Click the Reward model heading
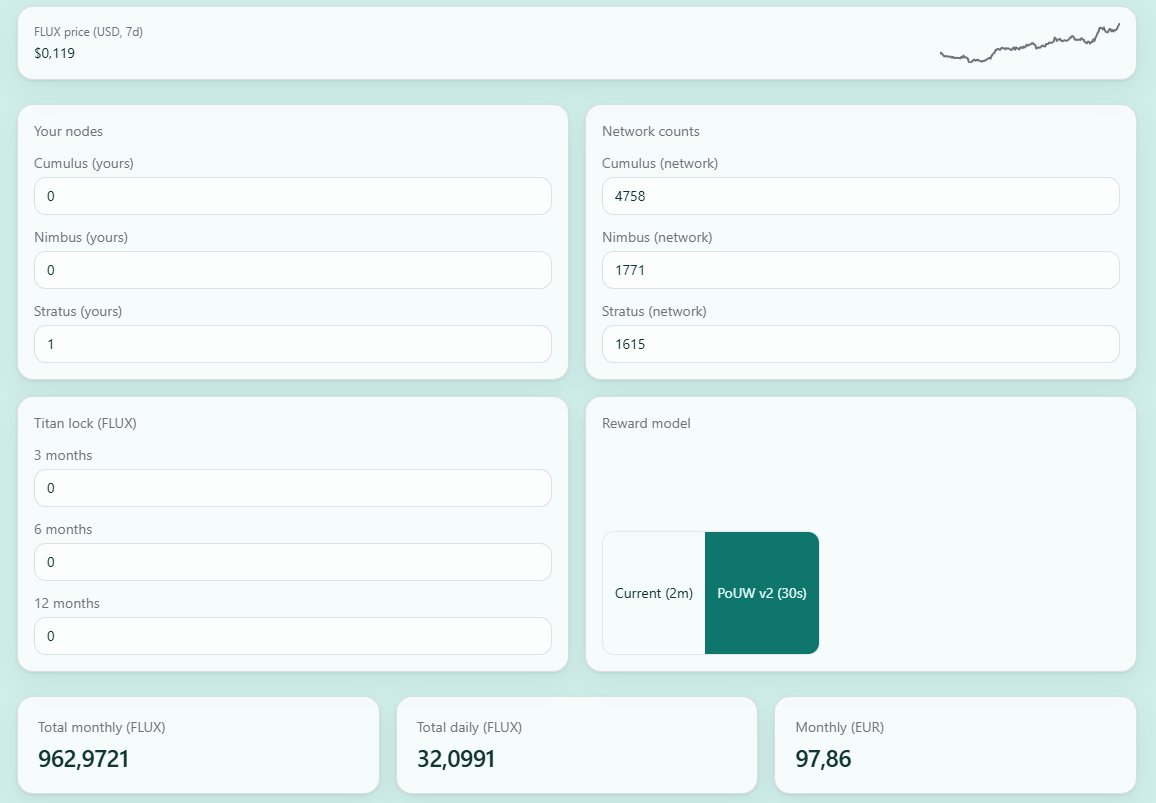1156x803 pixels. [647, 423]
